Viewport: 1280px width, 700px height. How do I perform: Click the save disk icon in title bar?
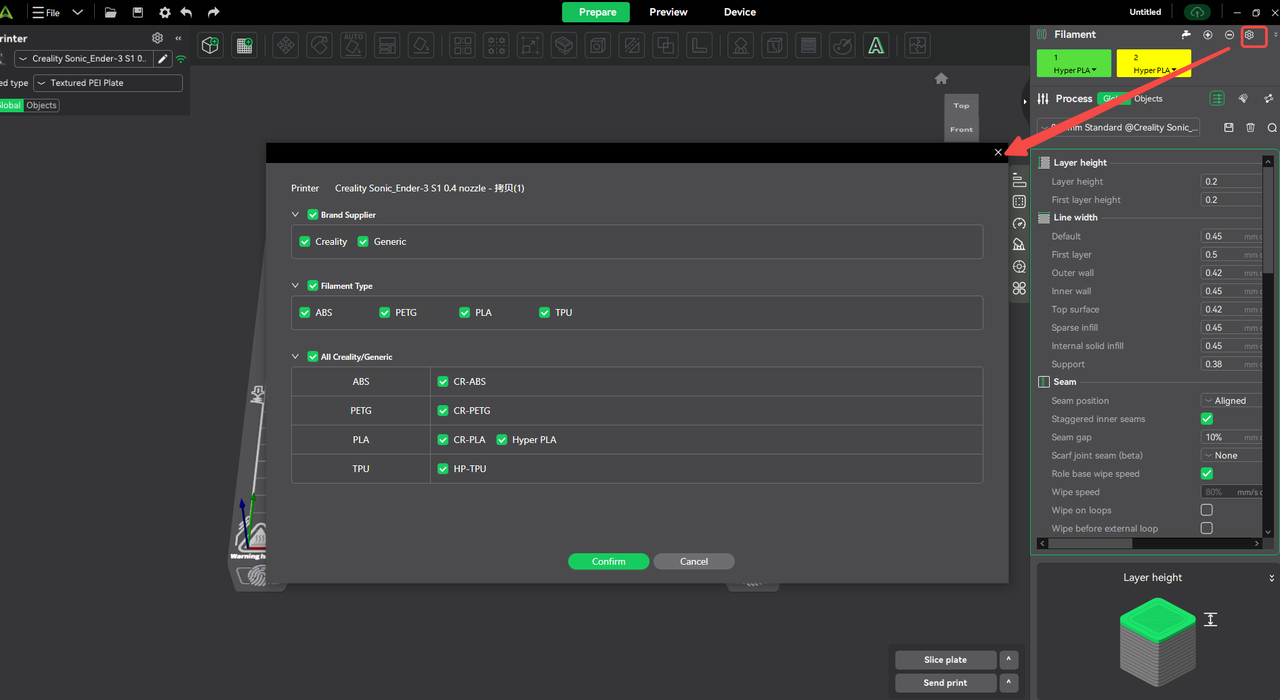[137, 12]
